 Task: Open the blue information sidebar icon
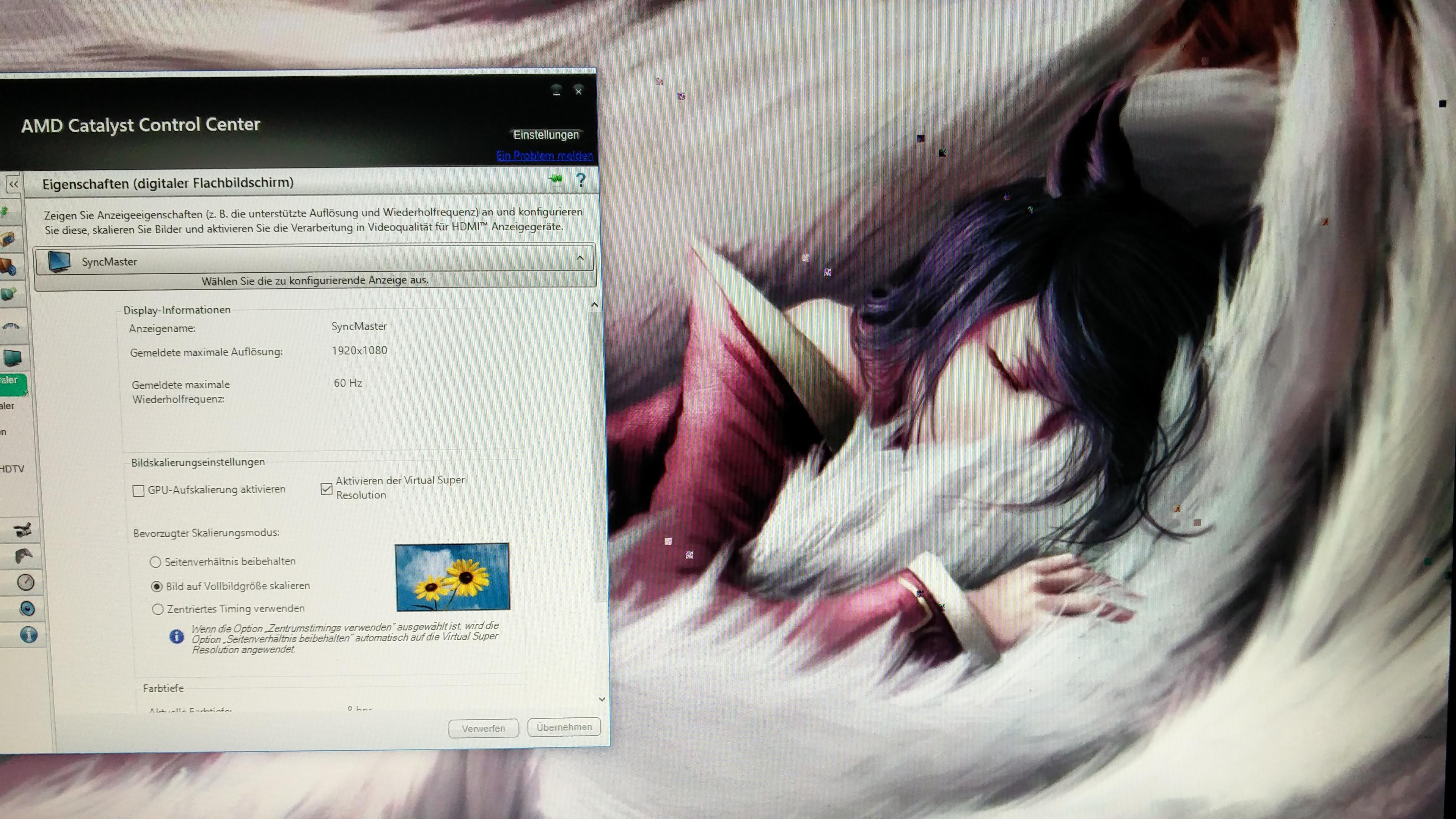point(28,635)
